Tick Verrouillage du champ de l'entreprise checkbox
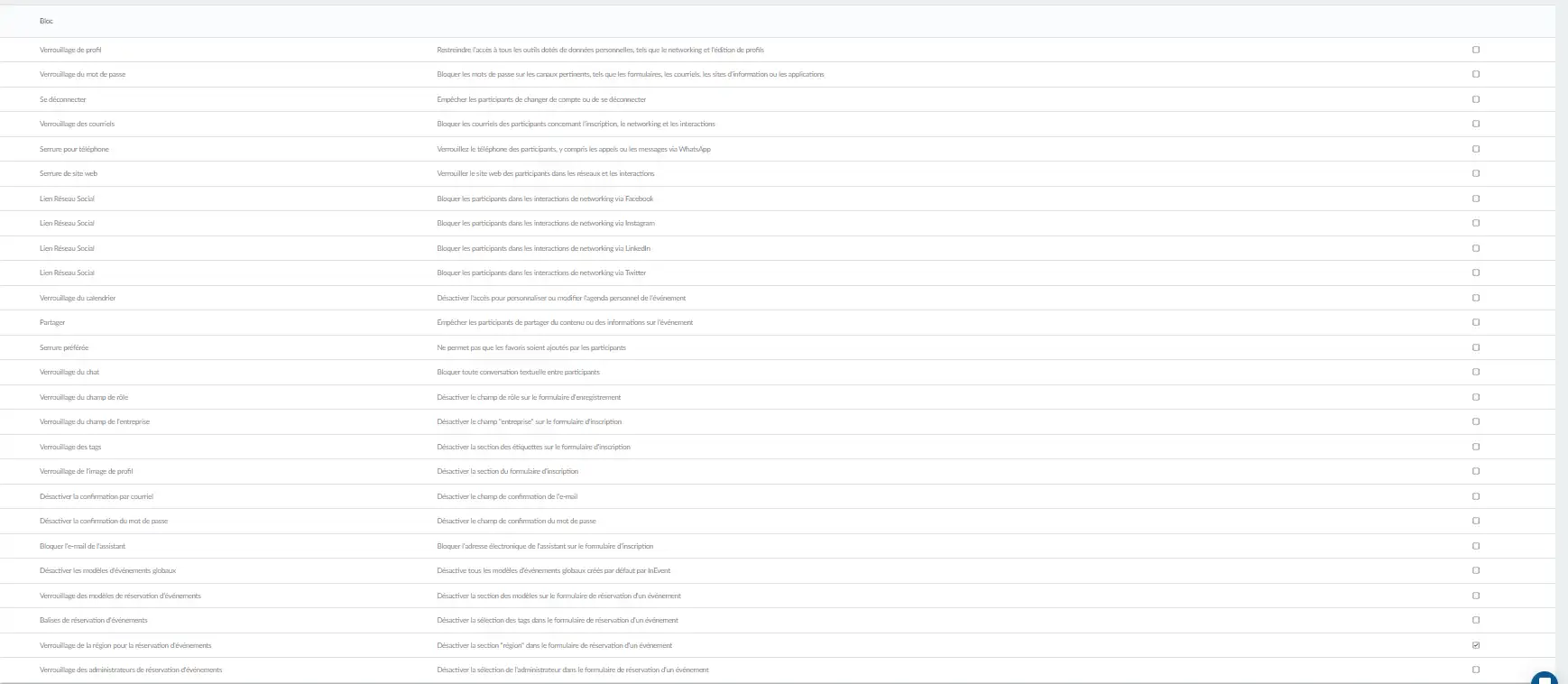Screen dimensions: 1568x684 (1476, 421)
